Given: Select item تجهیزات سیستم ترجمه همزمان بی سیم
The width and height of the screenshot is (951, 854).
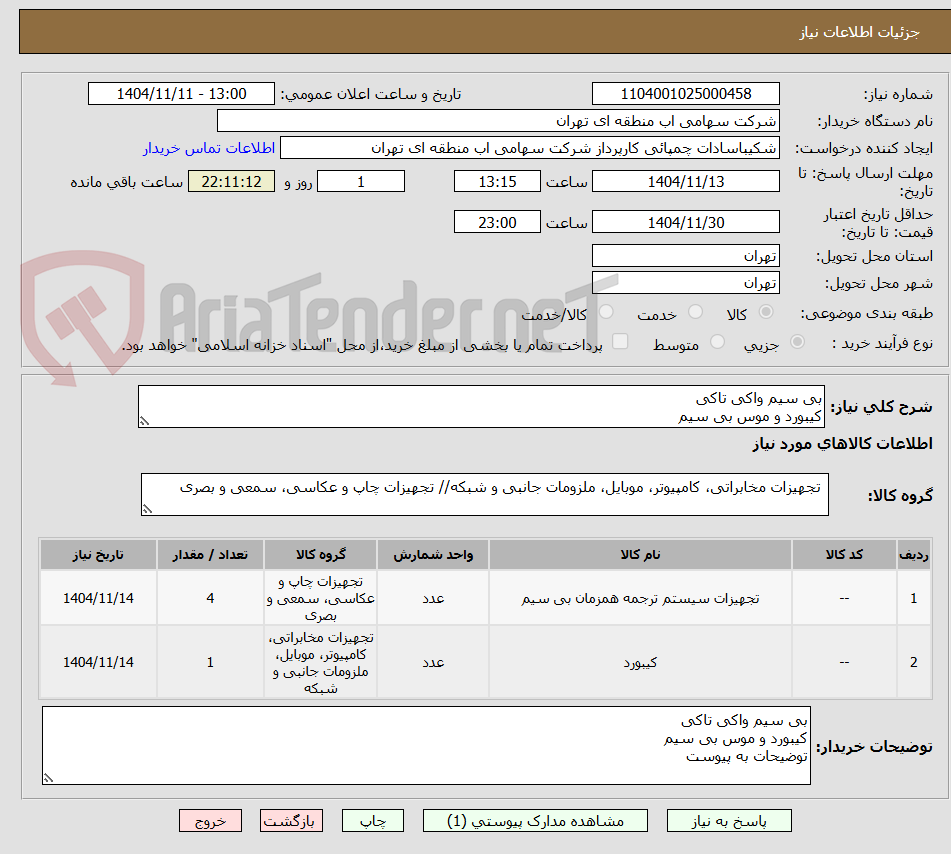Looking at the screenshot, I should (640, 598).
